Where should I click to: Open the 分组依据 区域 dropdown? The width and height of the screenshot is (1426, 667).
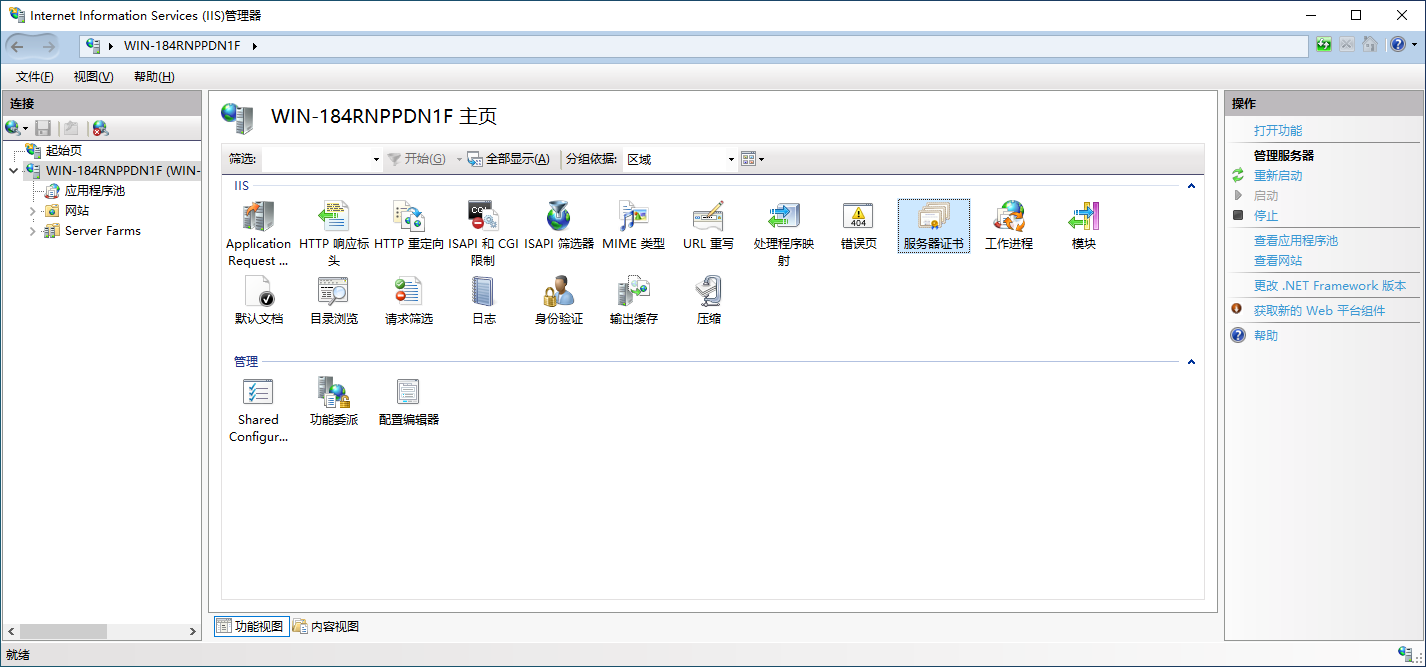coord(679,159)
